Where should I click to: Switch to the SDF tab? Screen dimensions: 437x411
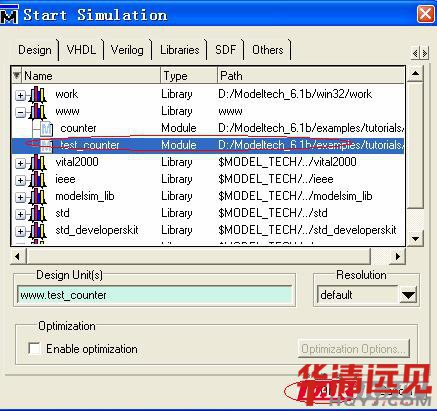pyautogui.click(x=226, y=50)
